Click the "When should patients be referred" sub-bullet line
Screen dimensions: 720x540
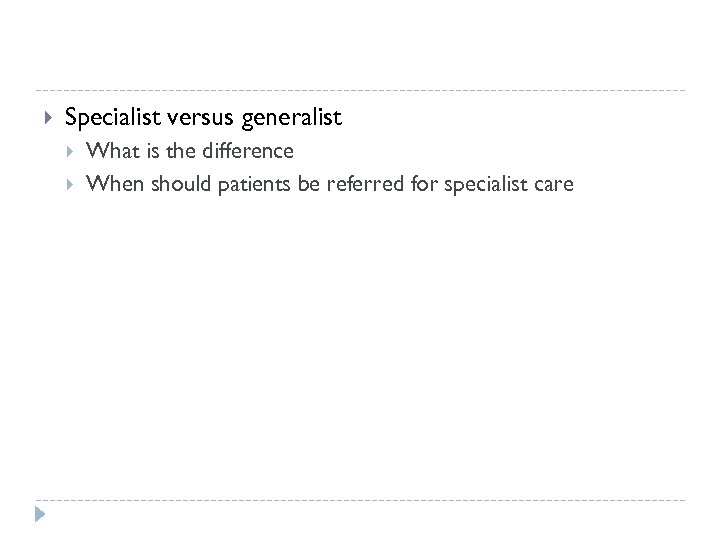click(330, 184)
